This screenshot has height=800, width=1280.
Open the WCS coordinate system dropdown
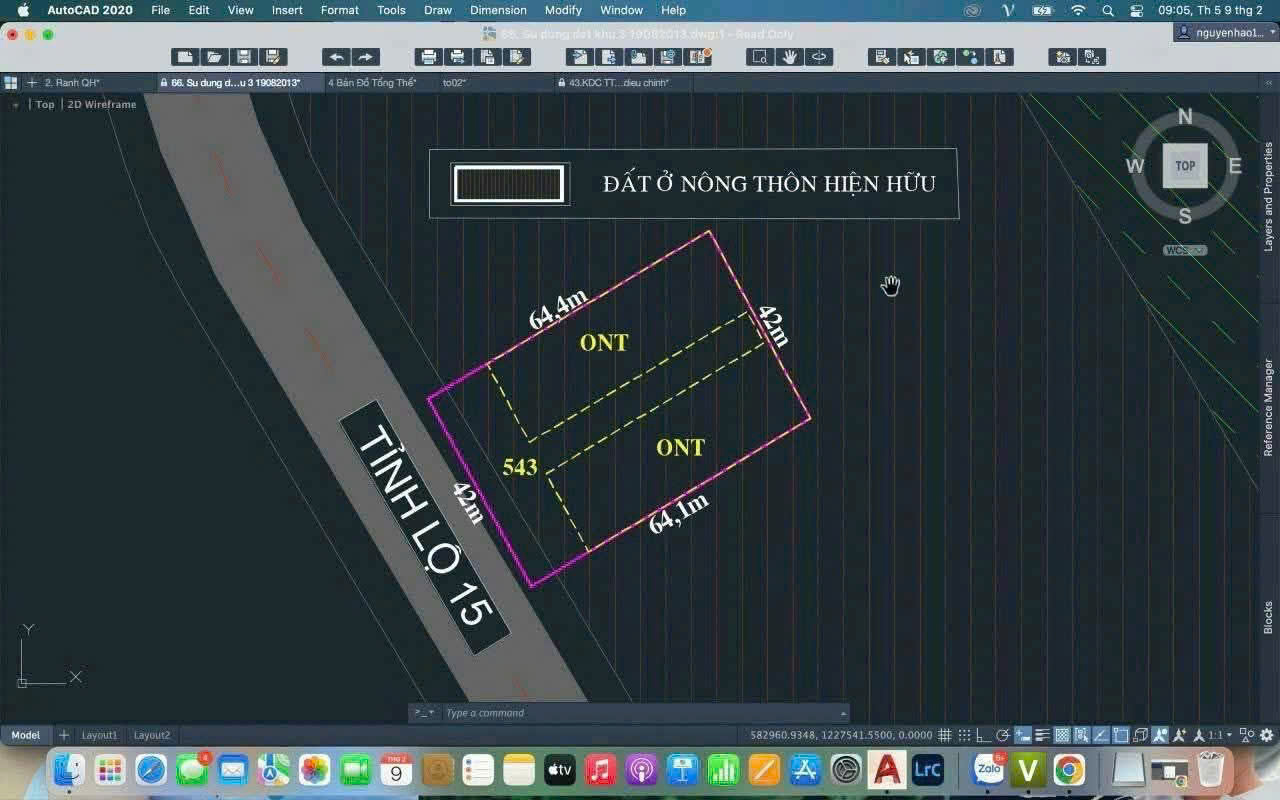click(x=1185, y=250)
